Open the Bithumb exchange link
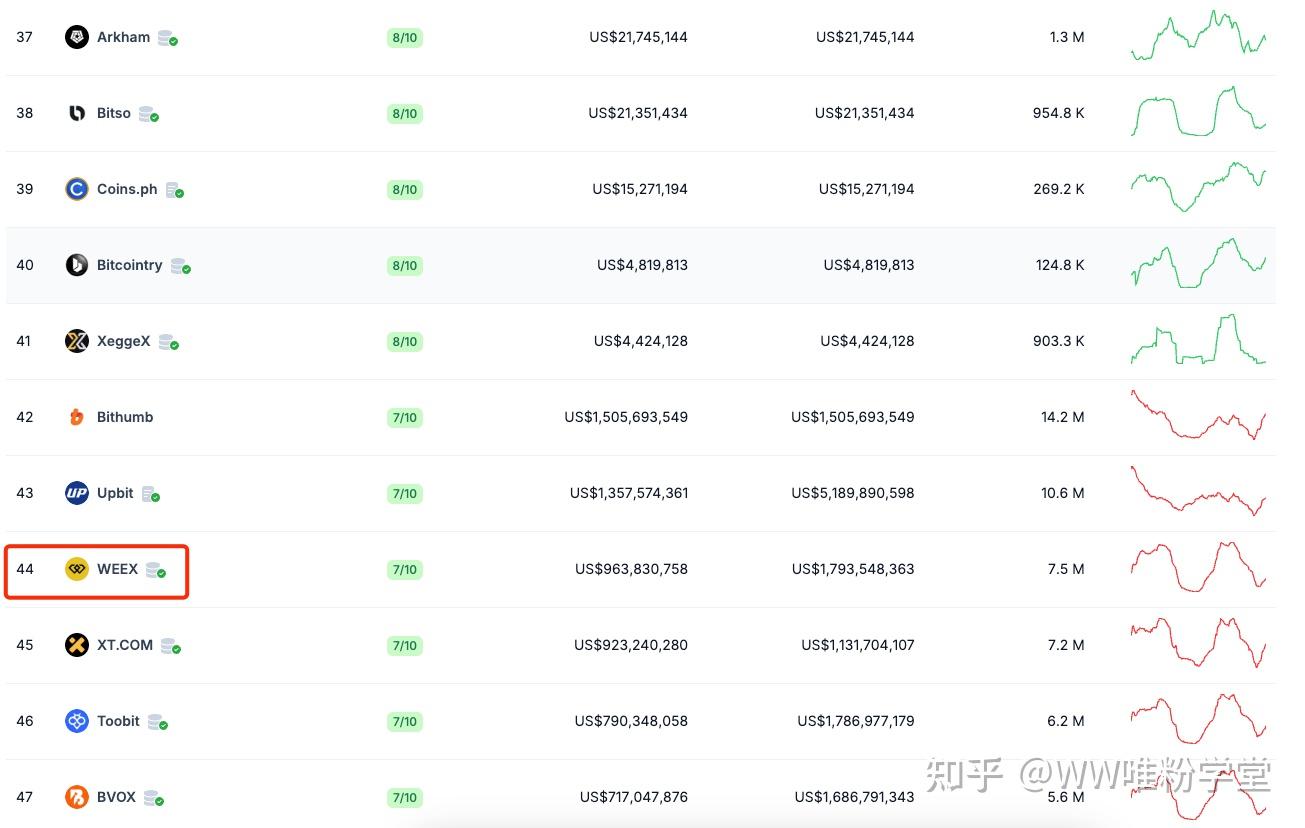The image size is (1305, 828). pos(125,417)
